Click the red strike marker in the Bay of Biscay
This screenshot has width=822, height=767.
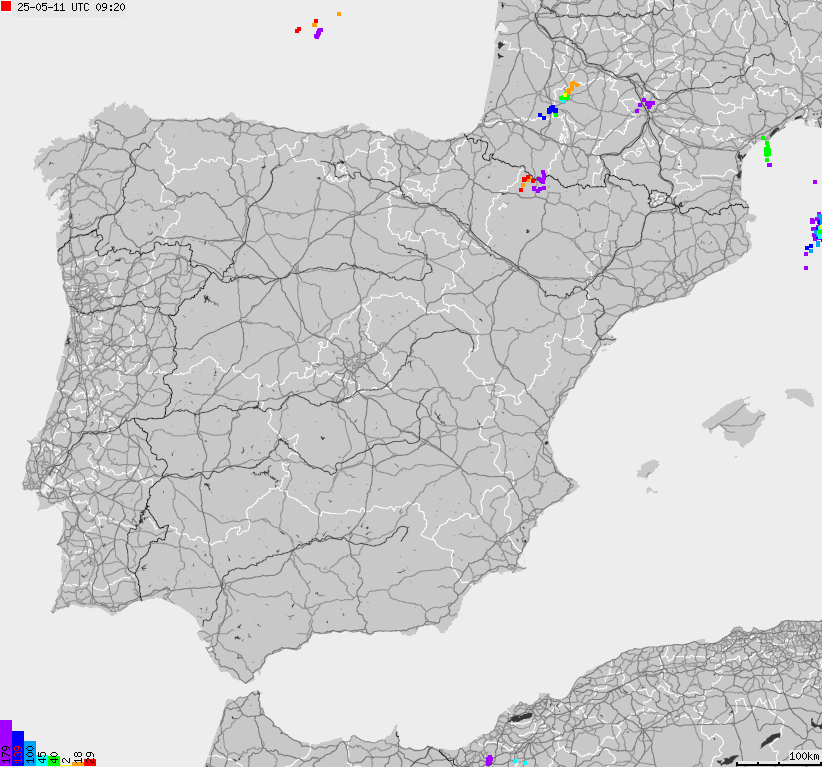[298, 30]
